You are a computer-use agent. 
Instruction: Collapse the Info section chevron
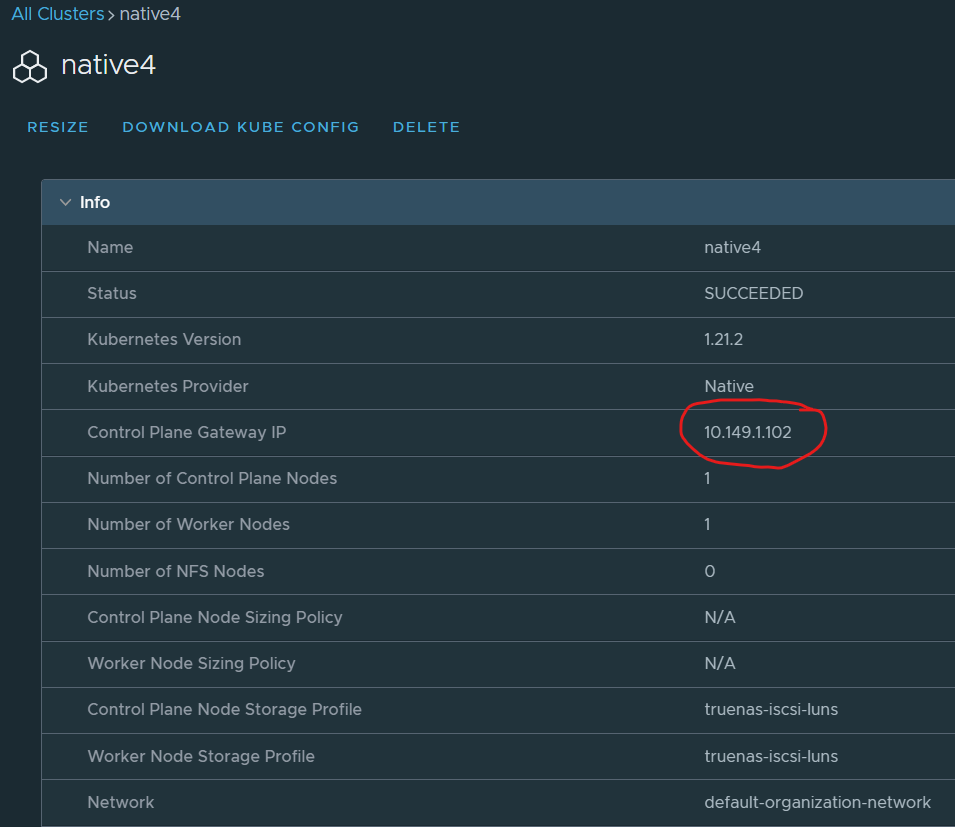pos(65,202)
